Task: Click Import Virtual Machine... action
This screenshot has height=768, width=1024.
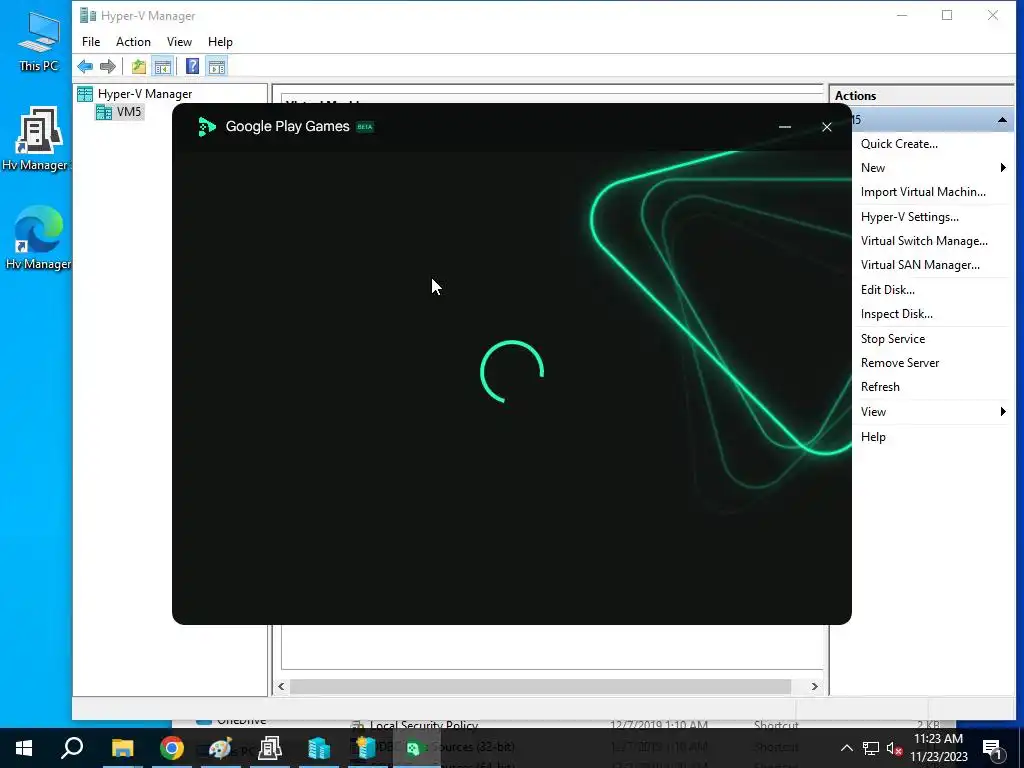Action: coord(923,192)
